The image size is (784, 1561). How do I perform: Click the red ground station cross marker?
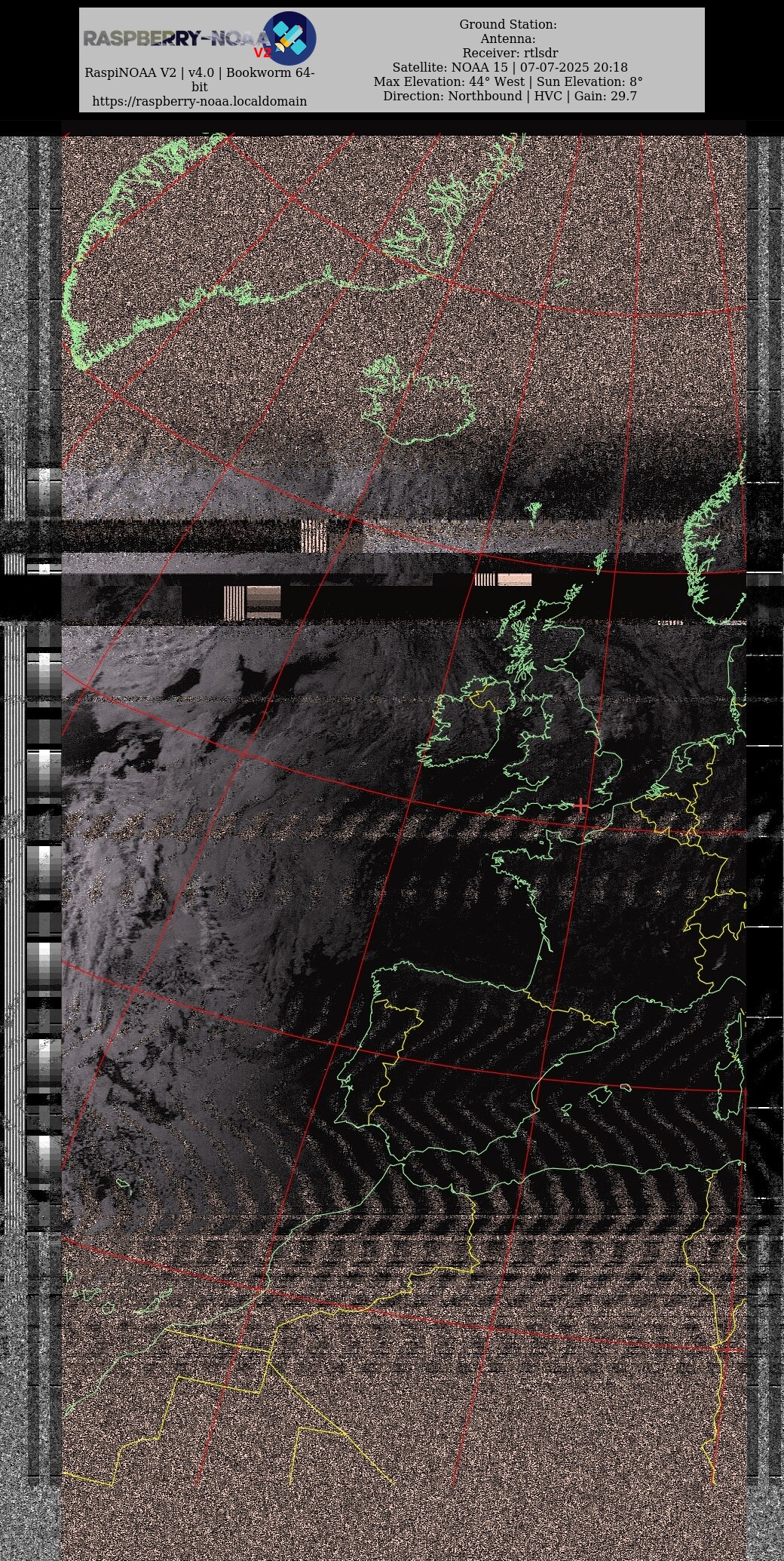581,805
